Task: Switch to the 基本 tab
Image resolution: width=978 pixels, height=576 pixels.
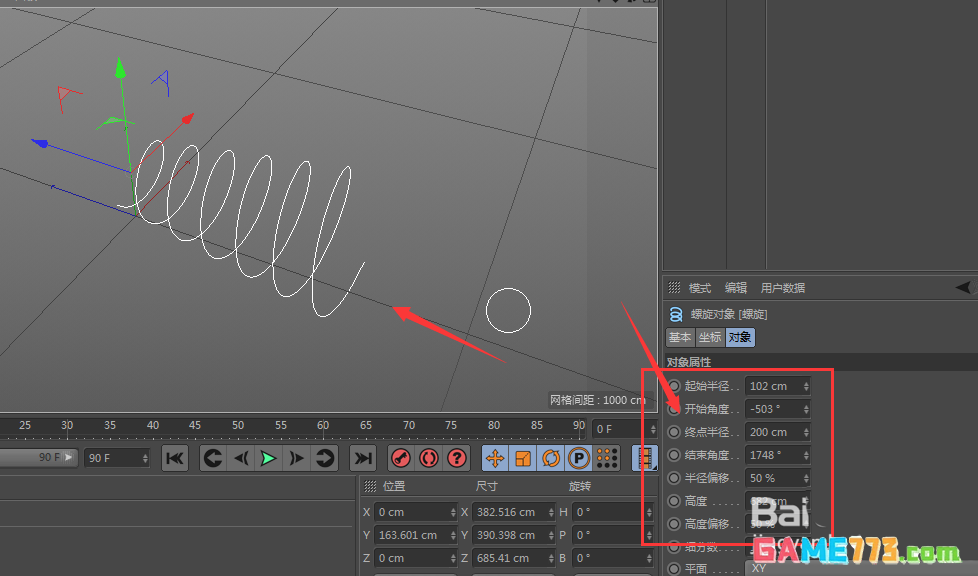Action: 680,338
